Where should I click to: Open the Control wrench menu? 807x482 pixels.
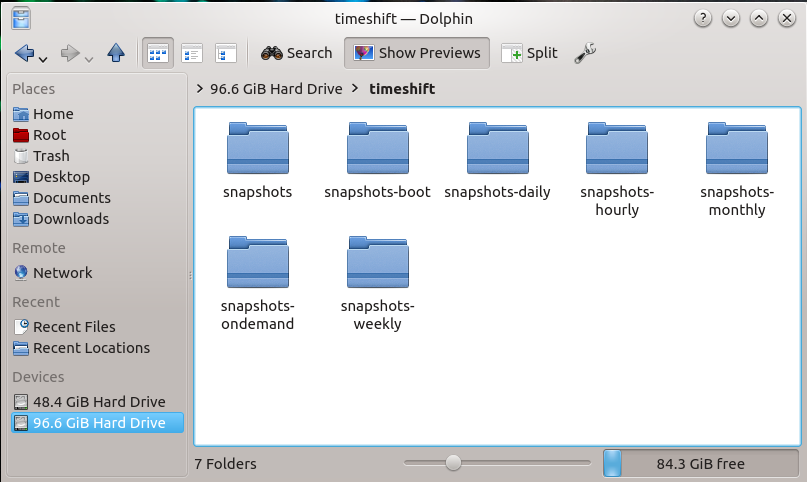585,53
